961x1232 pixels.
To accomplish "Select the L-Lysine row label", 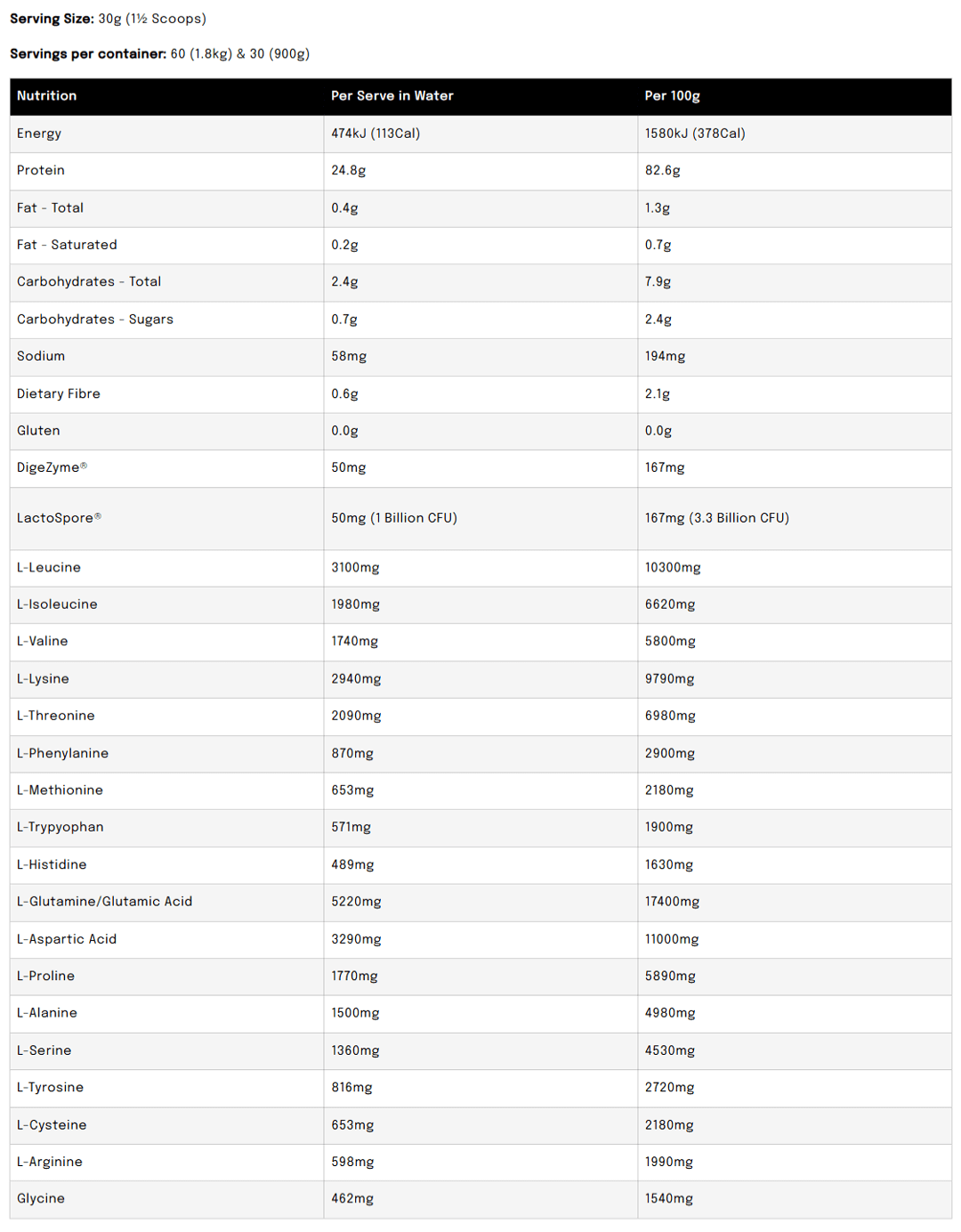I will point(43,679).
